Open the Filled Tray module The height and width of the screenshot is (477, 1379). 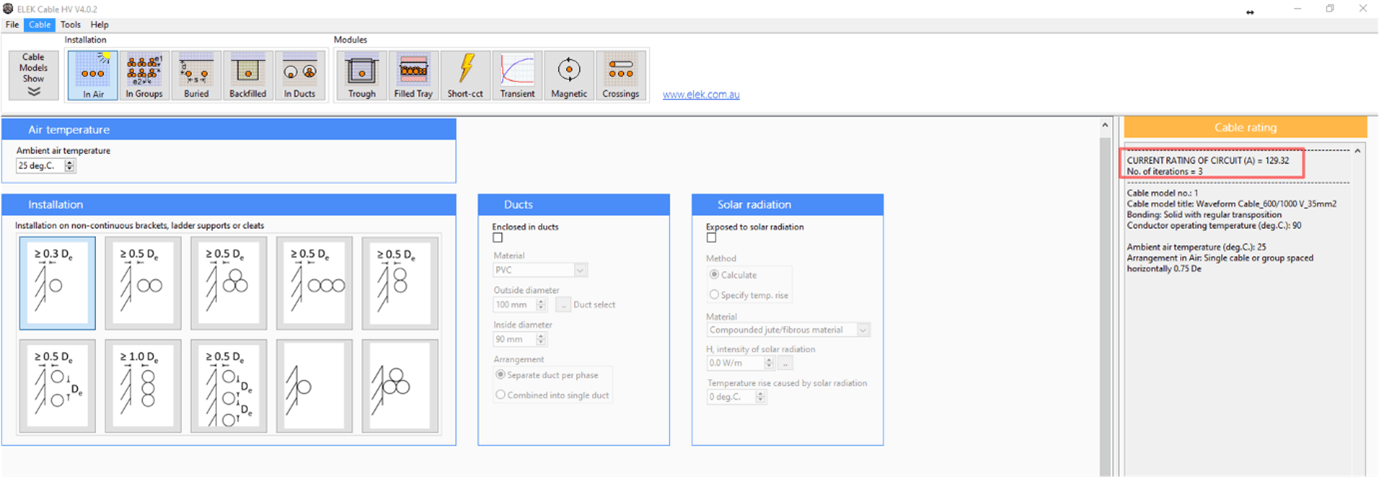coord(413,76)
